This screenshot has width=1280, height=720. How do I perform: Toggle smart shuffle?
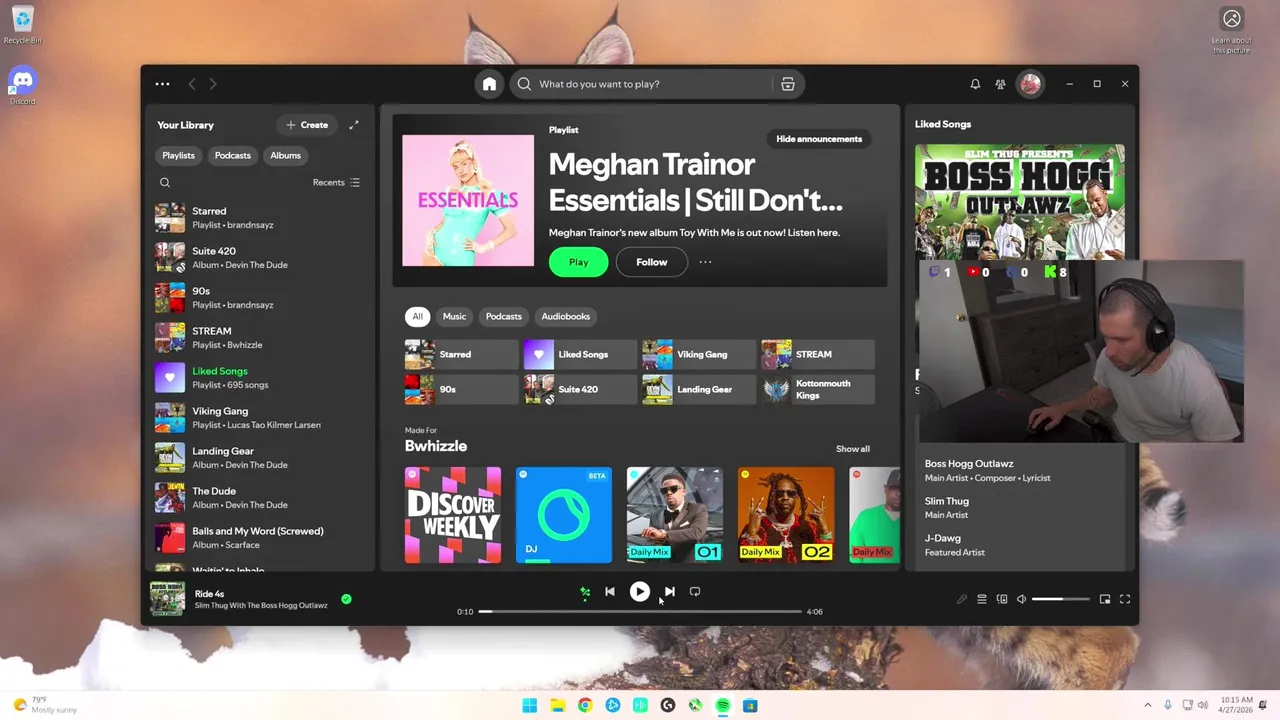(x=585, y=592)
